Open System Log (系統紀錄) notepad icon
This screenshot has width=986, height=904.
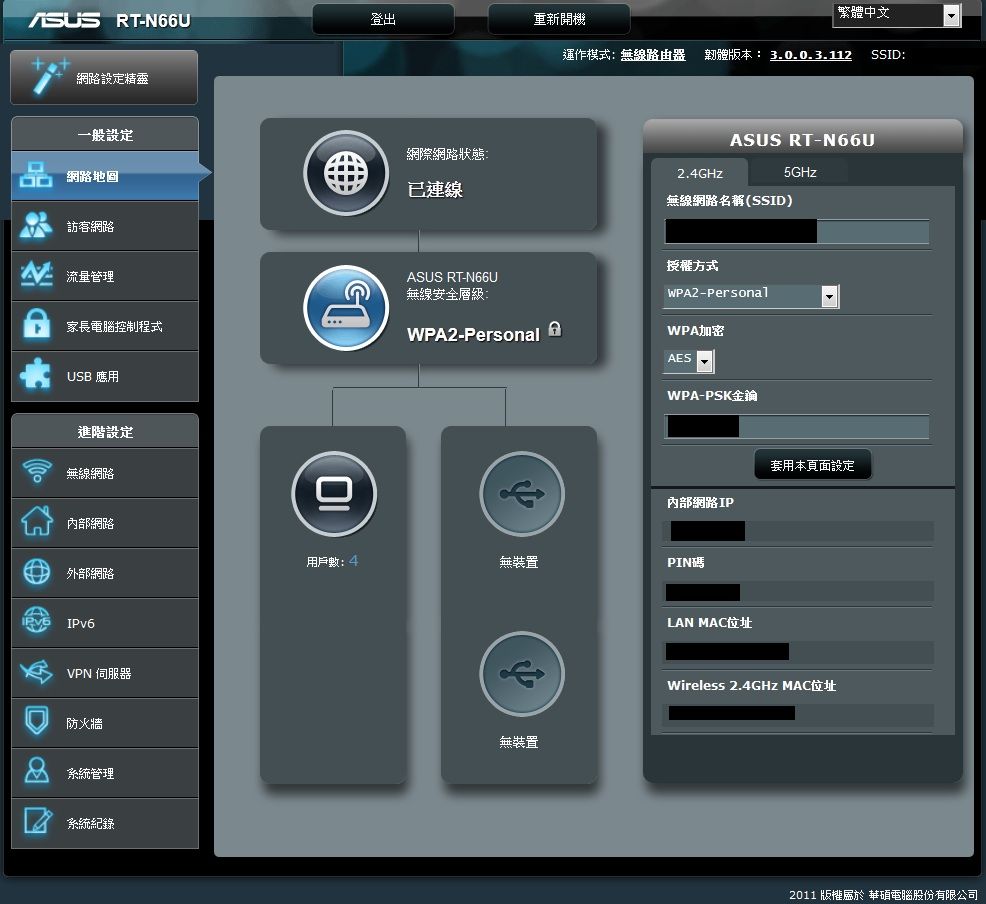click(x=37, y=821)
